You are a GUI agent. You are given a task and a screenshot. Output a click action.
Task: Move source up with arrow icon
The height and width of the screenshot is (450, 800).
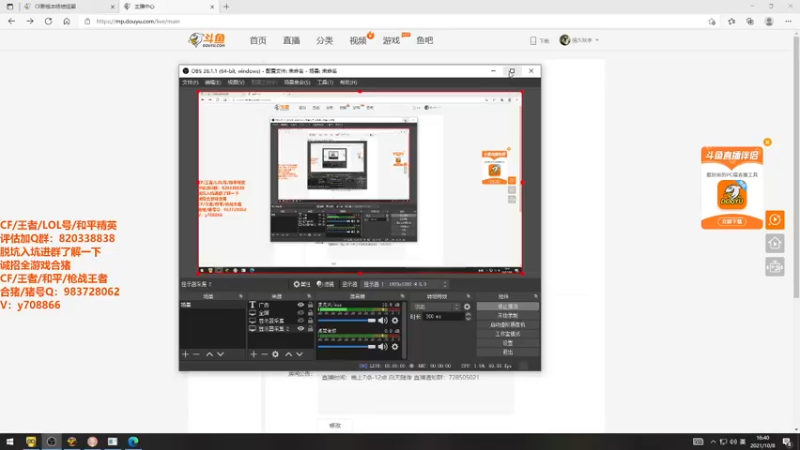288,354
